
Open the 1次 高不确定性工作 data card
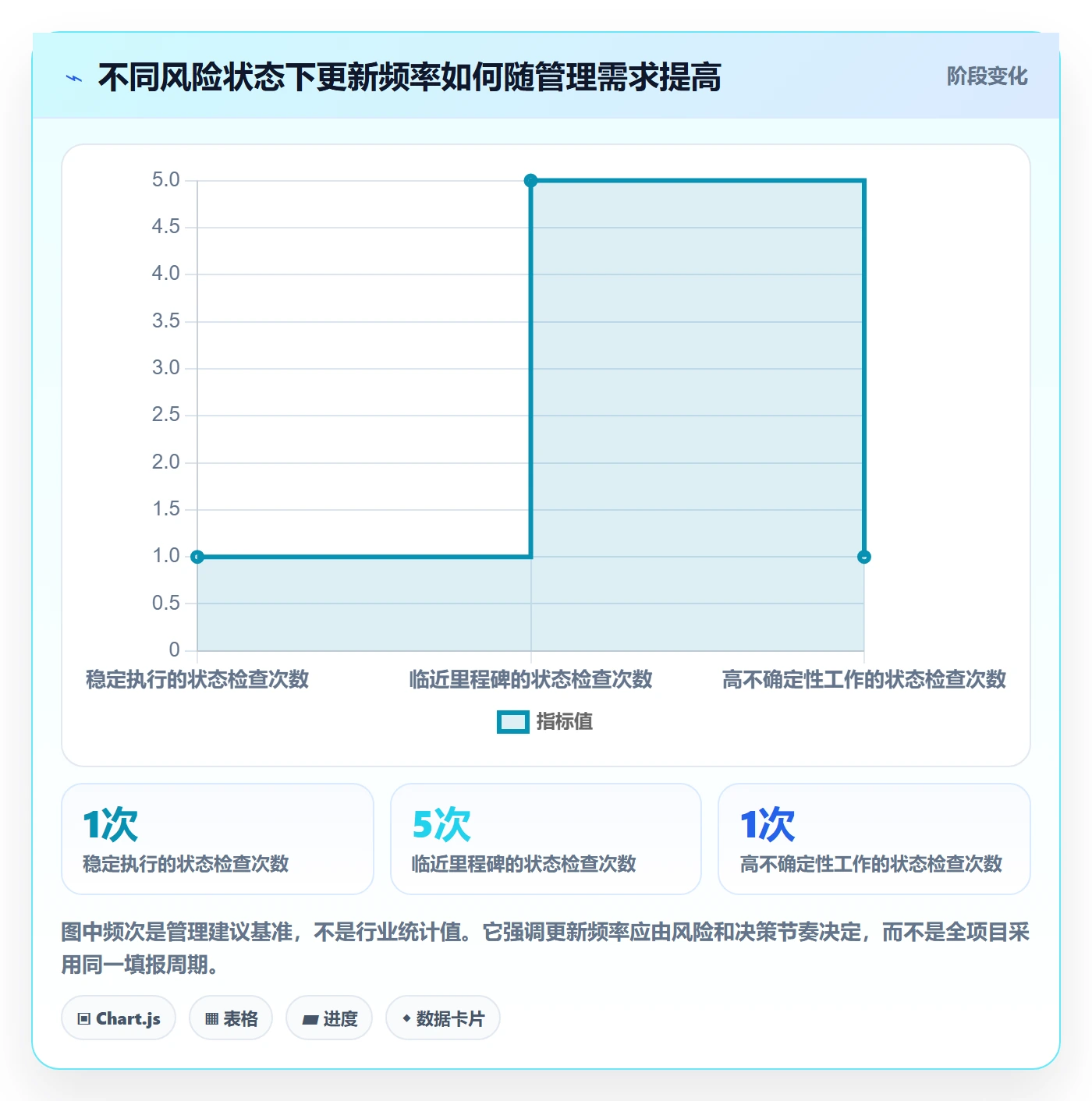coord(874,839)
